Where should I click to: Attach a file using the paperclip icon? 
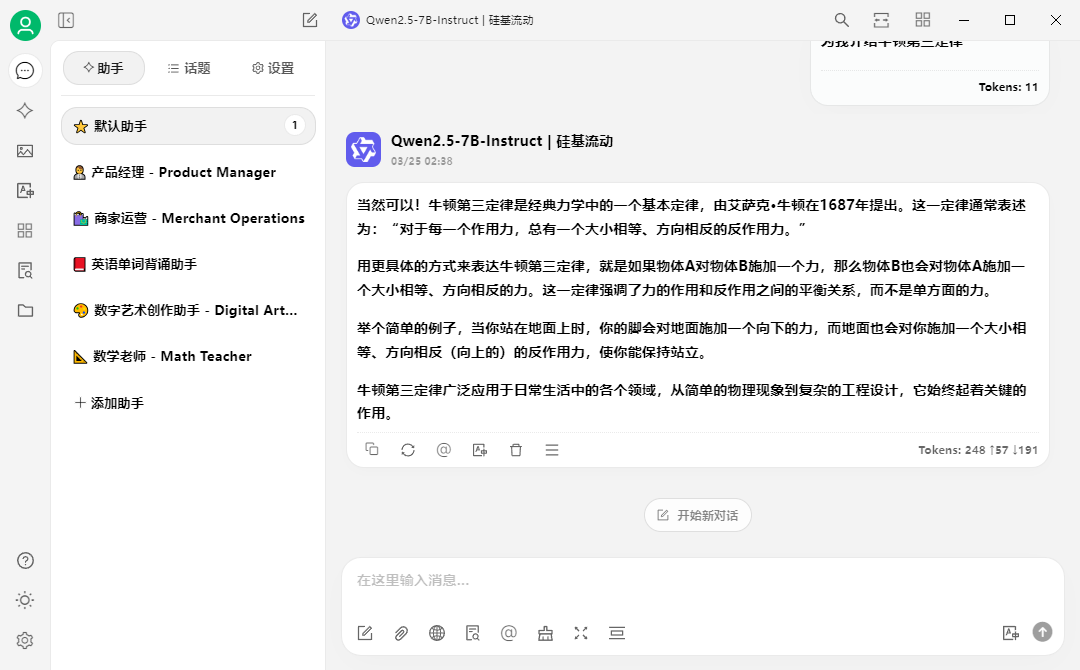tap(401, 633)
